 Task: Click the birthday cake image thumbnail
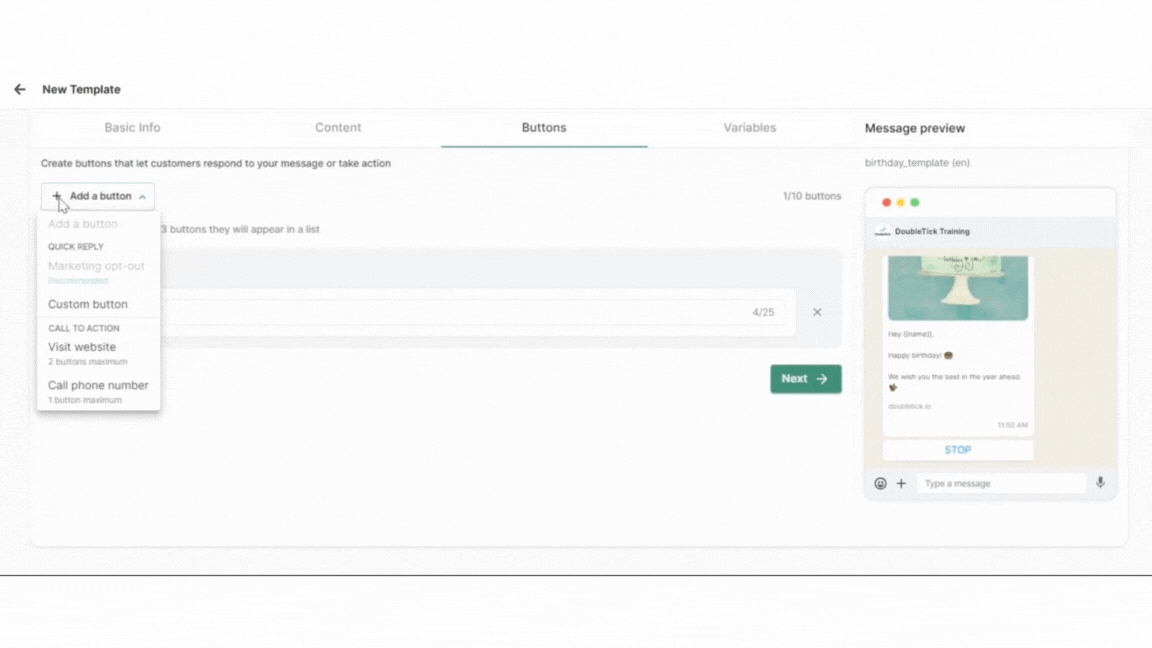point(957,287)
